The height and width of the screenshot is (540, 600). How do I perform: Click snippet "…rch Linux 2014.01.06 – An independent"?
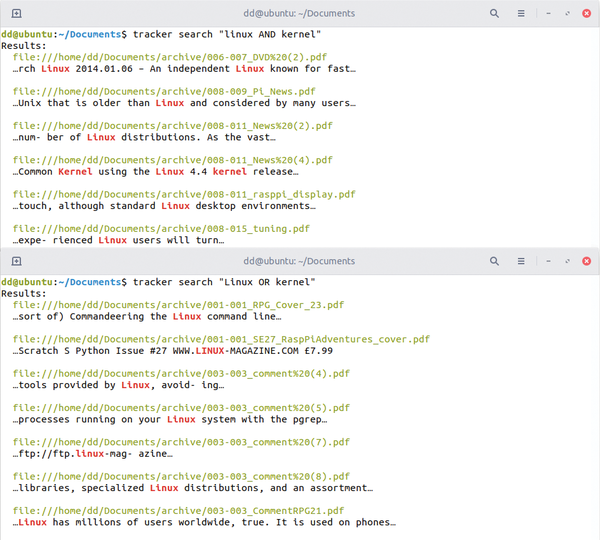pos(184,69)
